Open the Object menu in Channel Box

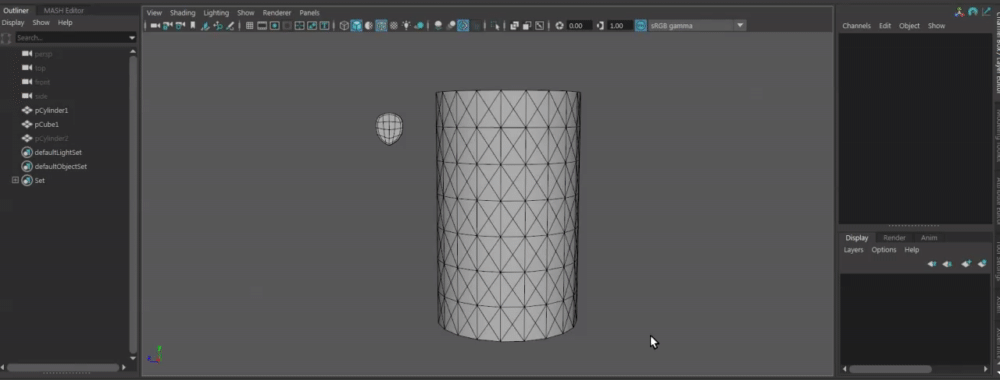pos(909,26)
